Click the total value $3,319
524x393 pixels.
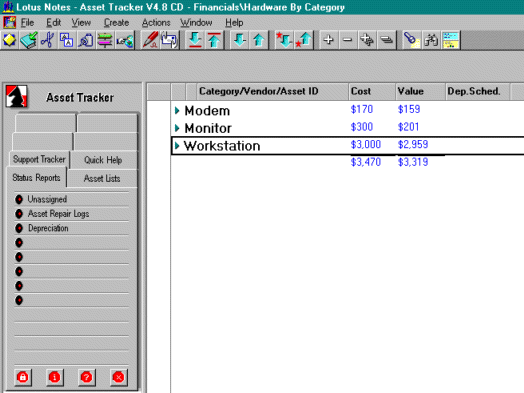413,162
